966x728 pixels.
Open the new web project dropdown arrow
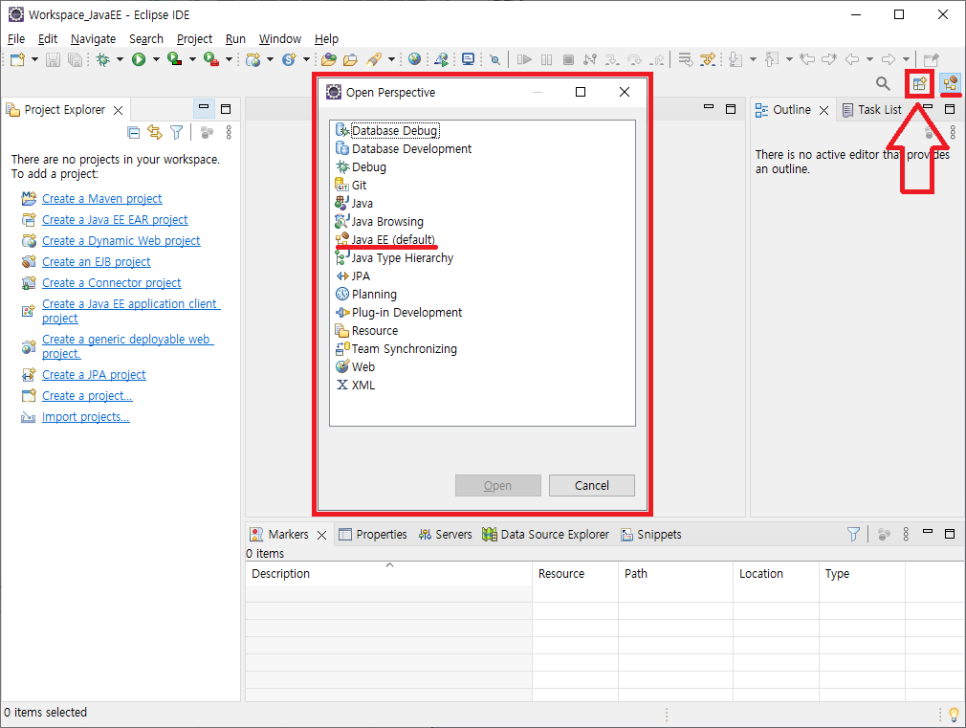tap(270, 60)
